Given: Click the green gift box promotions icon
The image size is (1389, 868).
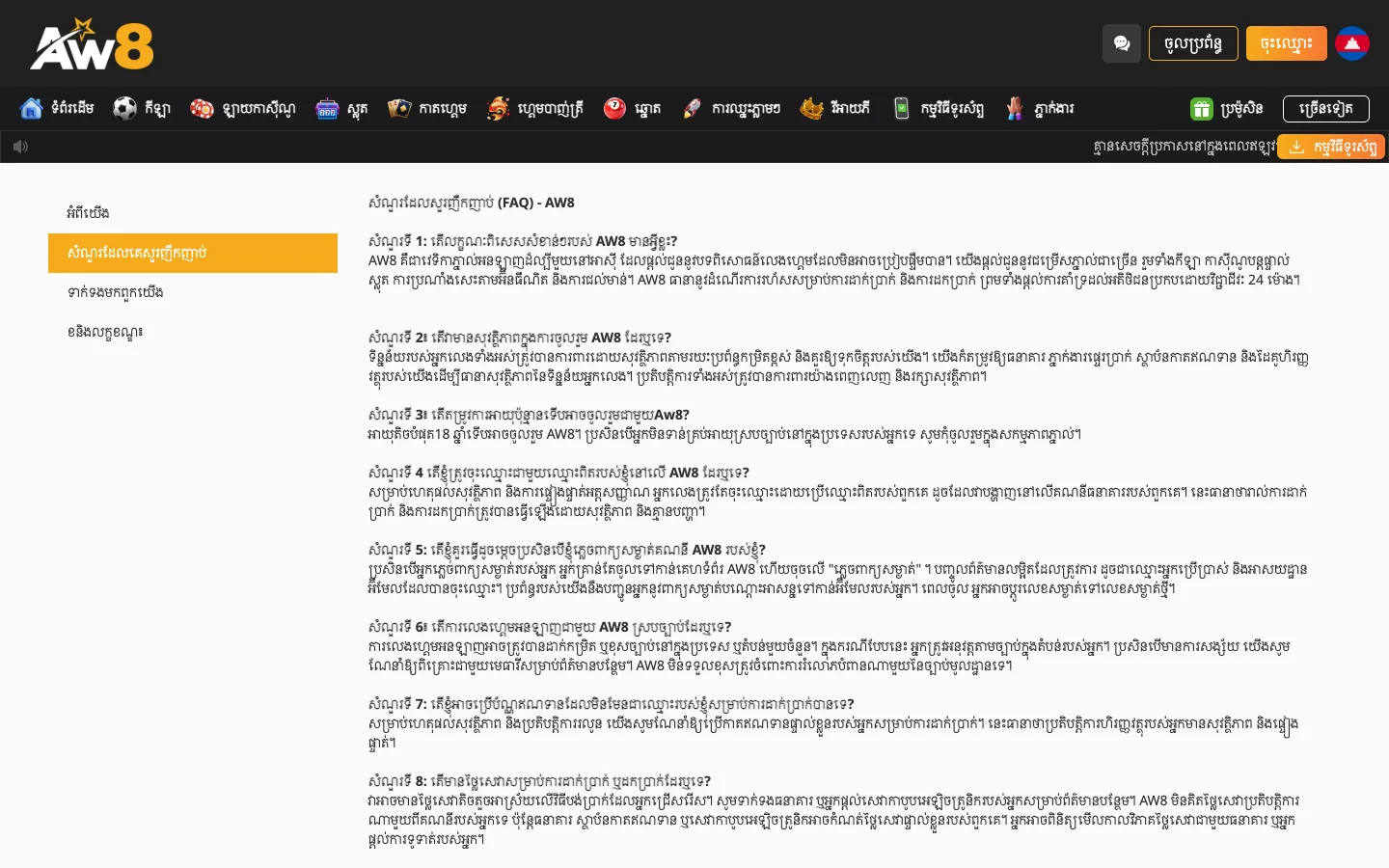Looking at the screenshot, I should coord(1201,109).
